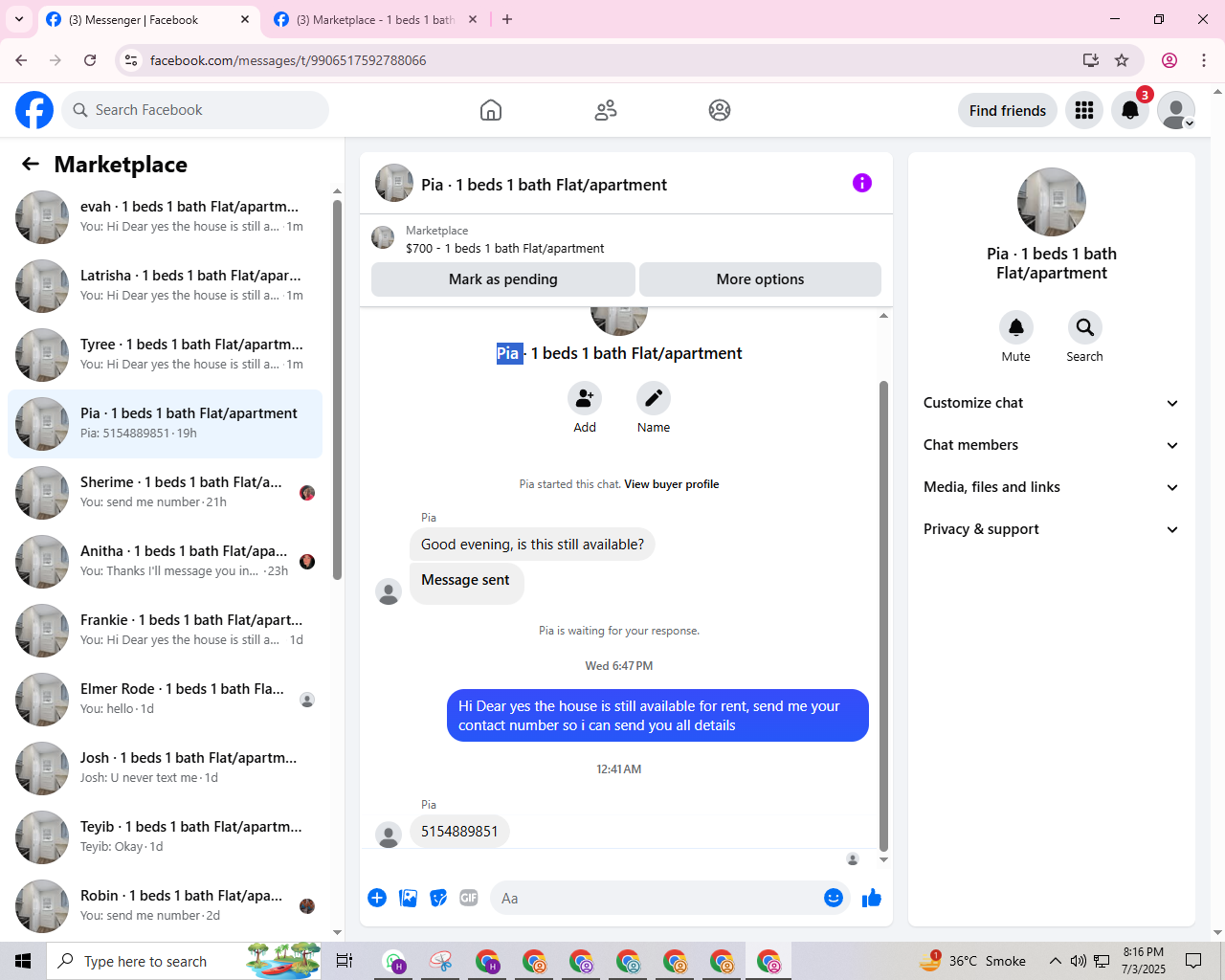Open Anitha conversation in list

point(165,562)
